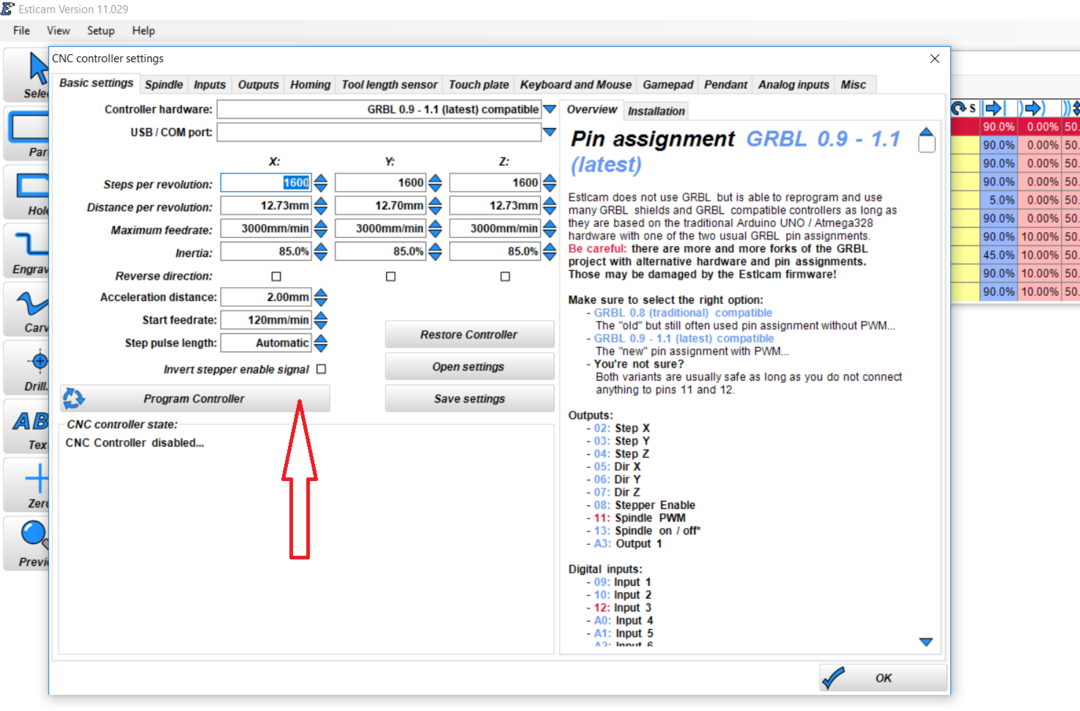This screenshot has width=1080, height=711.
Task: Toggle Invert stepper enable signal checkbox
Action: pos(321,369)
